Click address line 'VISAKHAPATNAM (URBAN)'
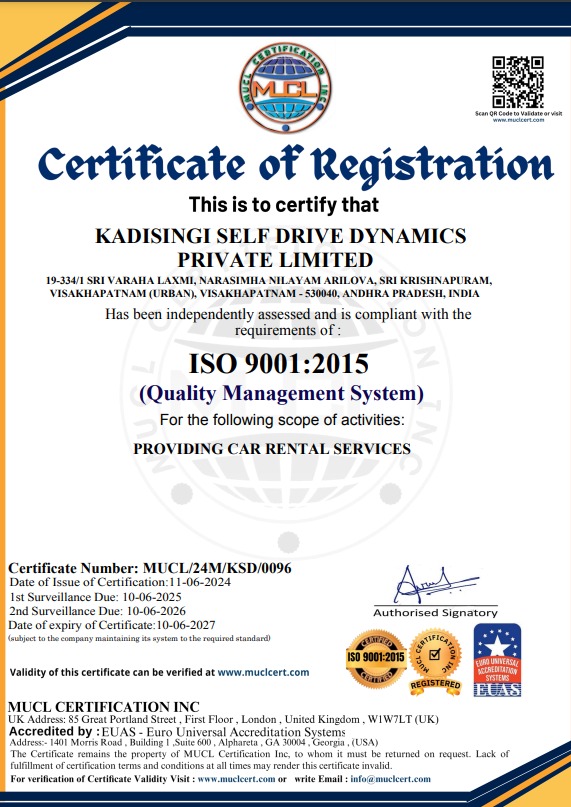 (x=265, y=294)
